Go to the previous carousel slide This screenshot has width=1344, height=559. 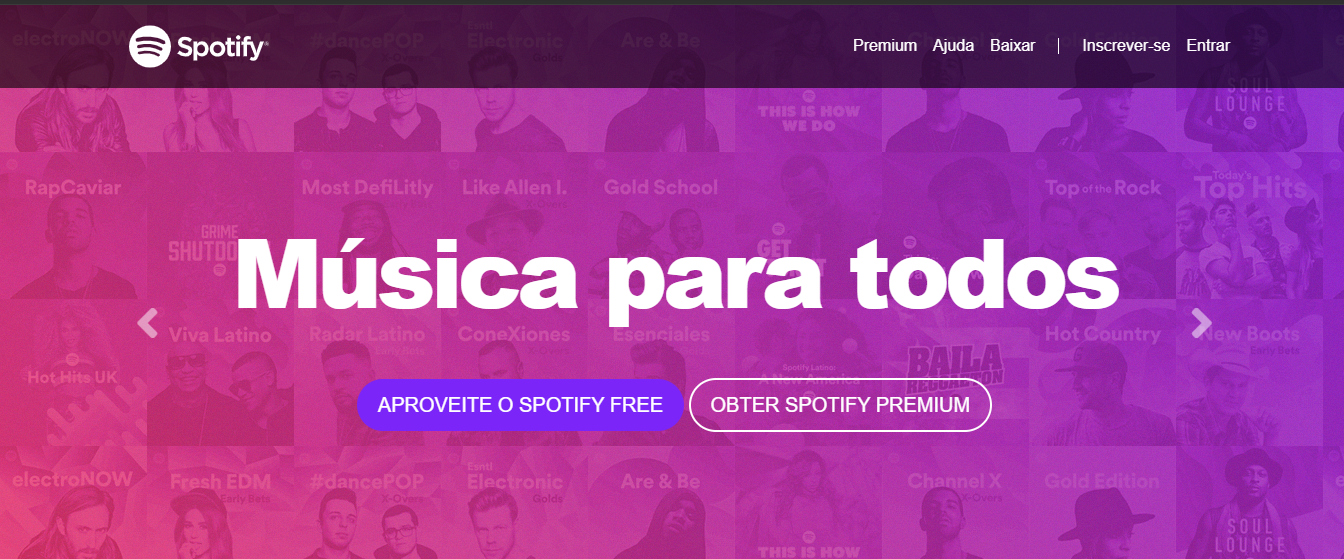pyautogui.click(x=148, y=323)
